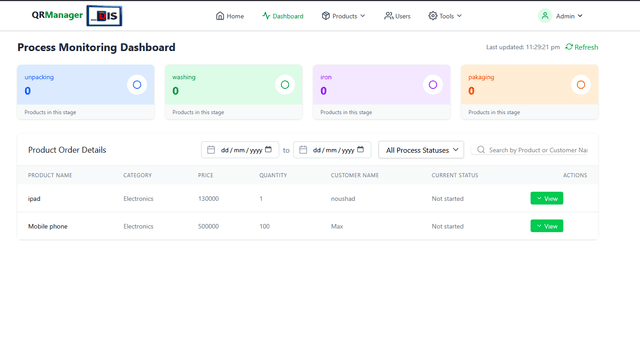Viewport: 640px width, 364px height.
Task: Select the pakaging stage card
Action: click(529, 92)
